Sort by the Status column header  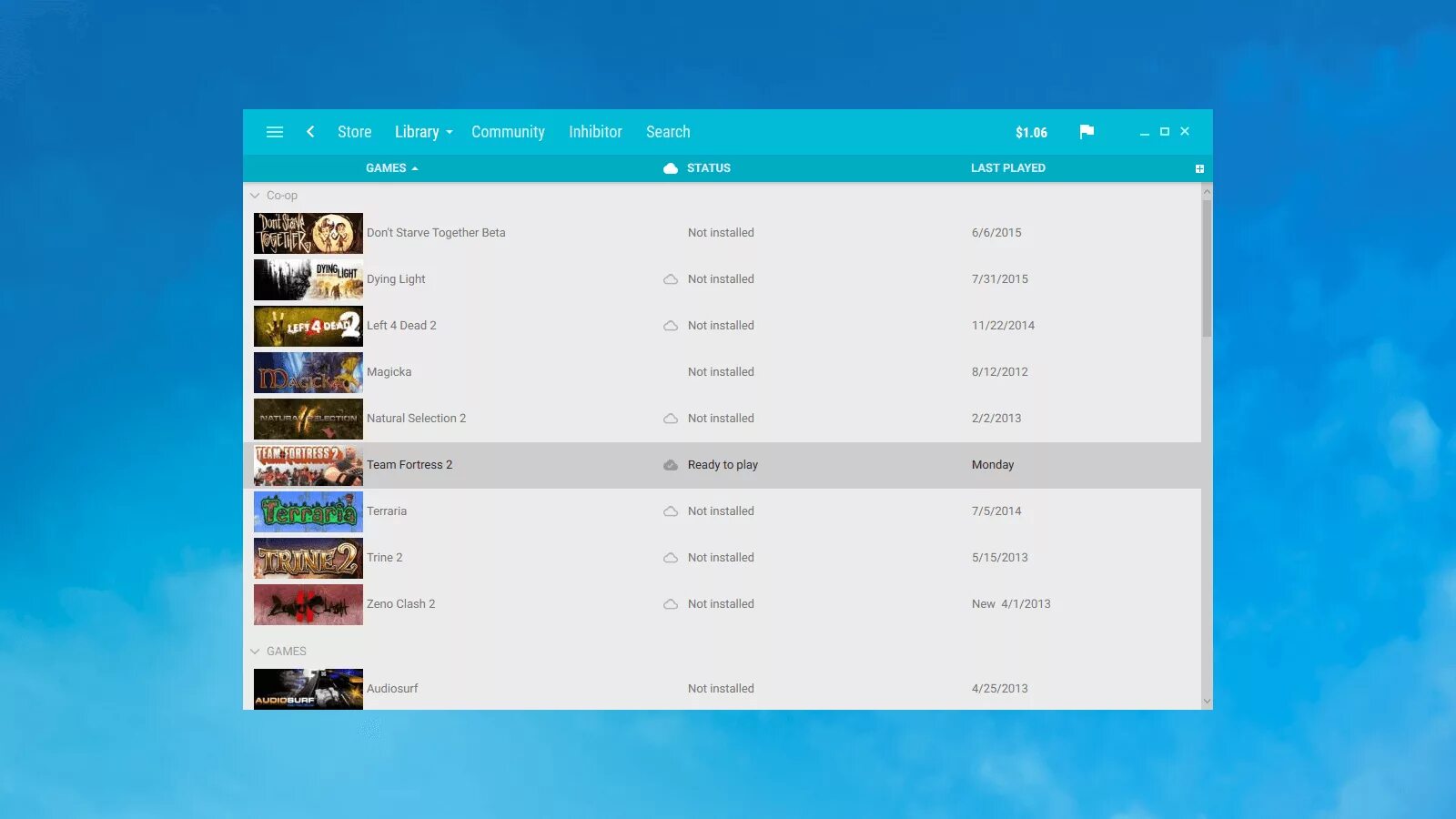tap(709, 168)
